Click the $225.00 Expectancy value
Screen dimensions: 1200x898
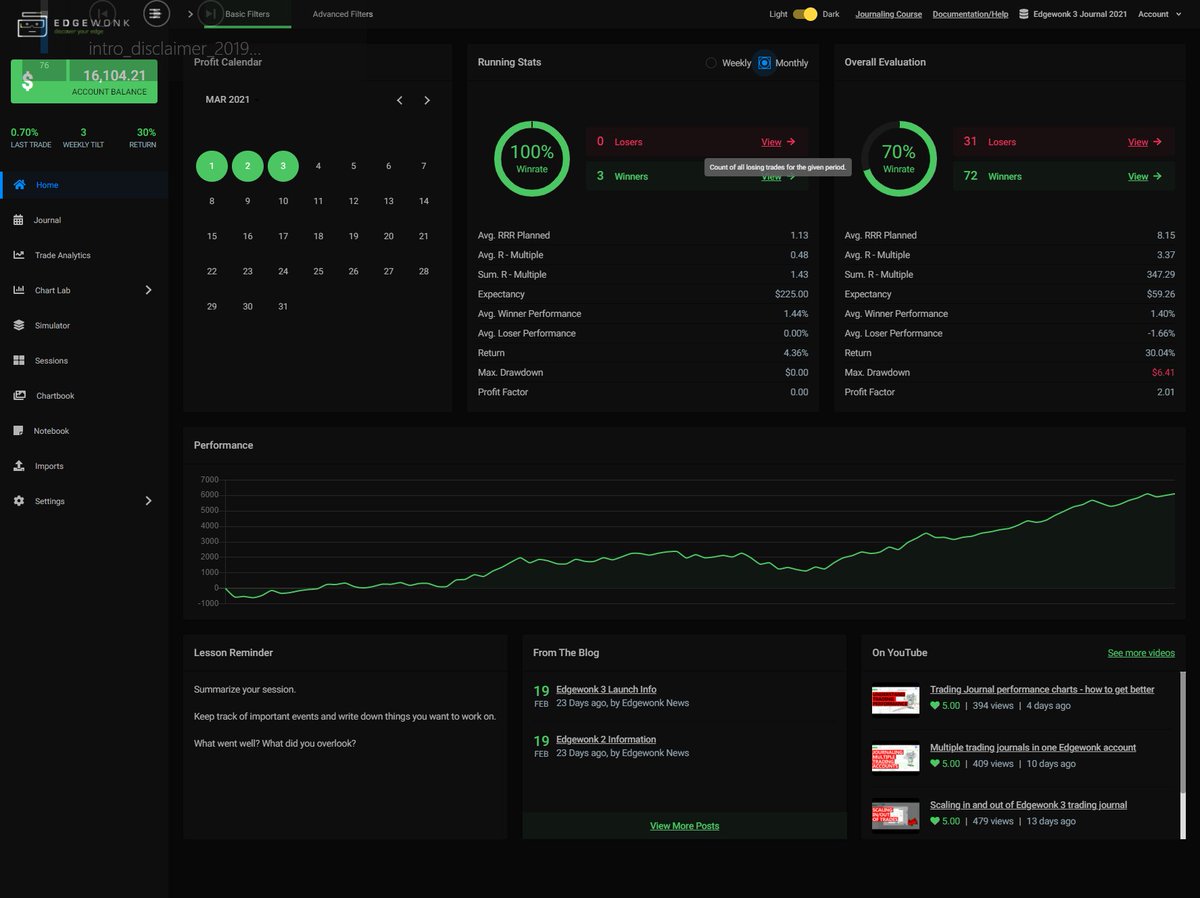click(791, 294)
